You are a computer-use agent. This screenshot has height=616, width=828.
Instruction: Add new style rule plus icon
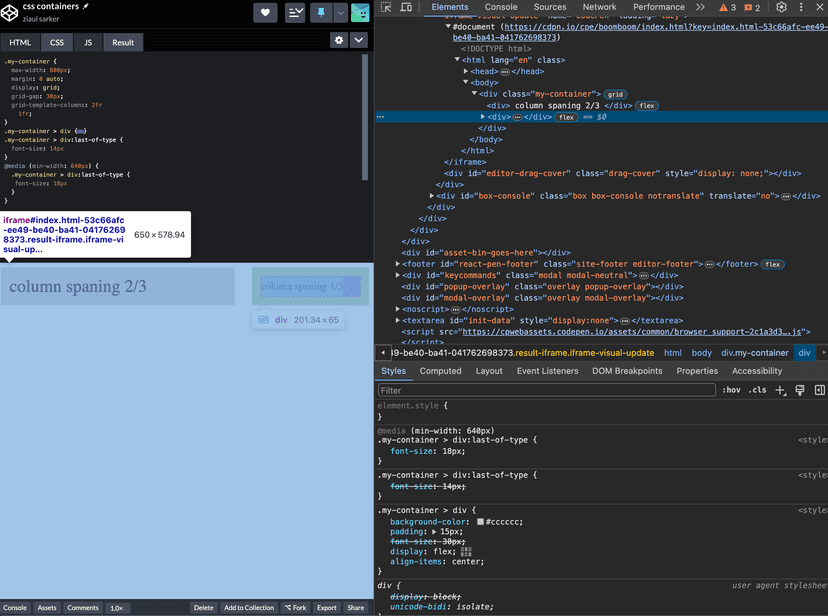(x=781, y=390)
